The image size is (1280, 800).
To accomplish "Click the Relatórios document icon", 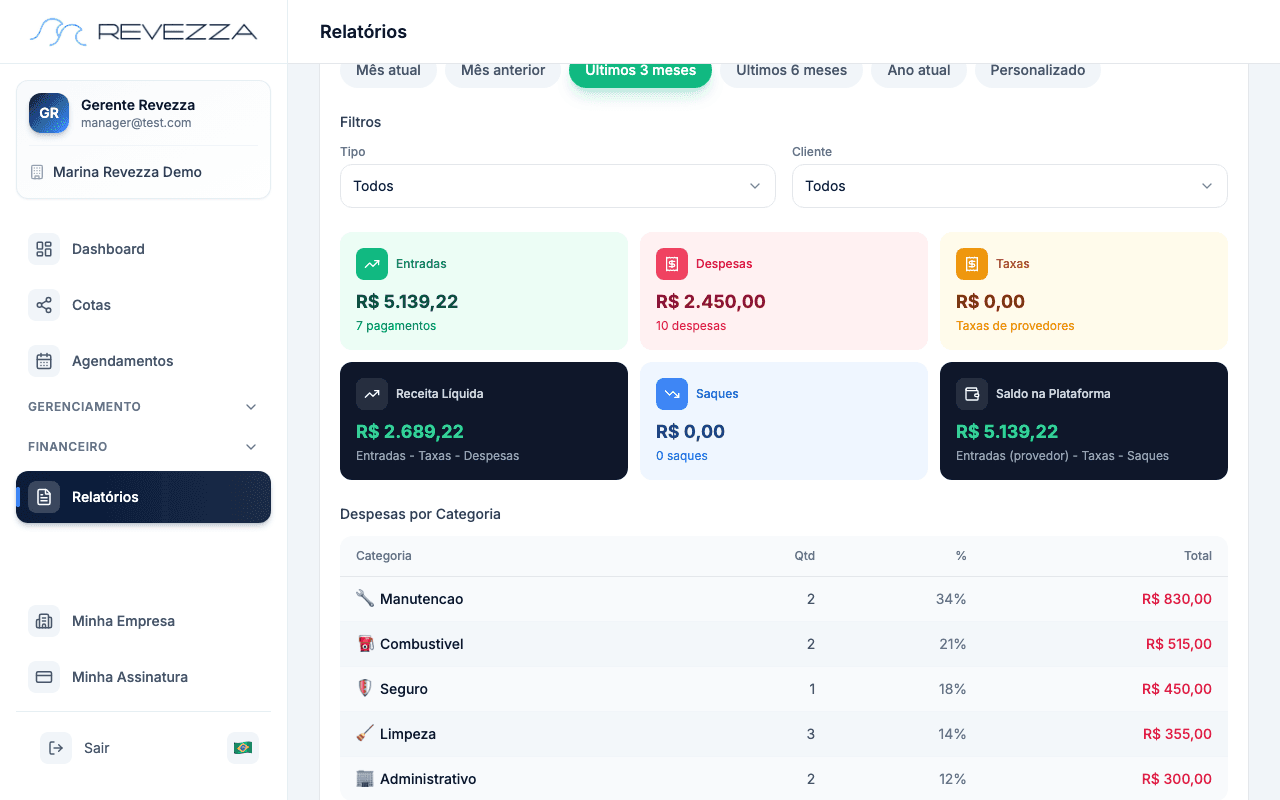I will (44, 497).
